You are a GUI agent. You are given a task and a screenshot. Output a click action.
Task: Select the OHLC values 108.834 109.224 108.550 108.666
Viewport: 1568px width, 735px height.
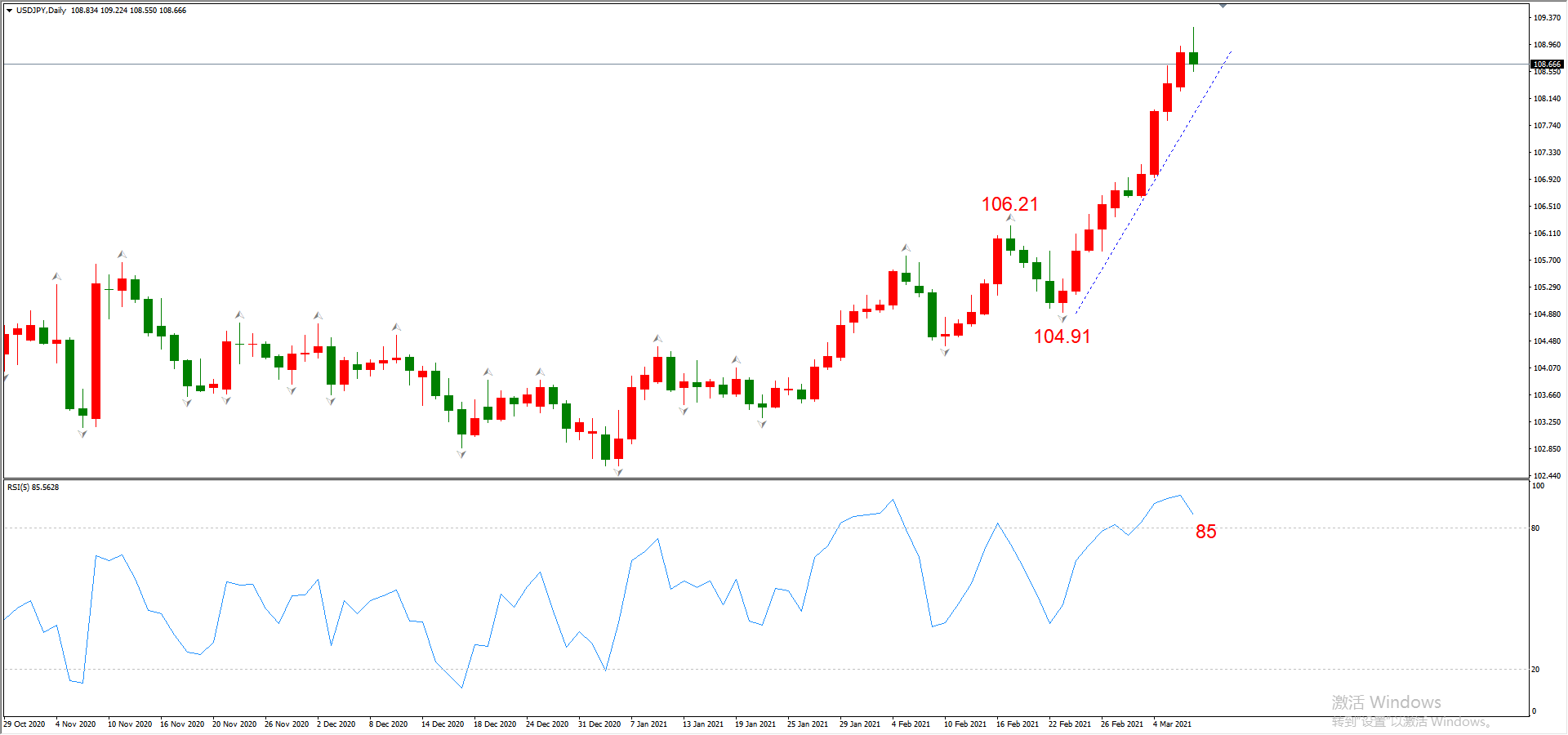pyautogui.click(x=128, y=11)
